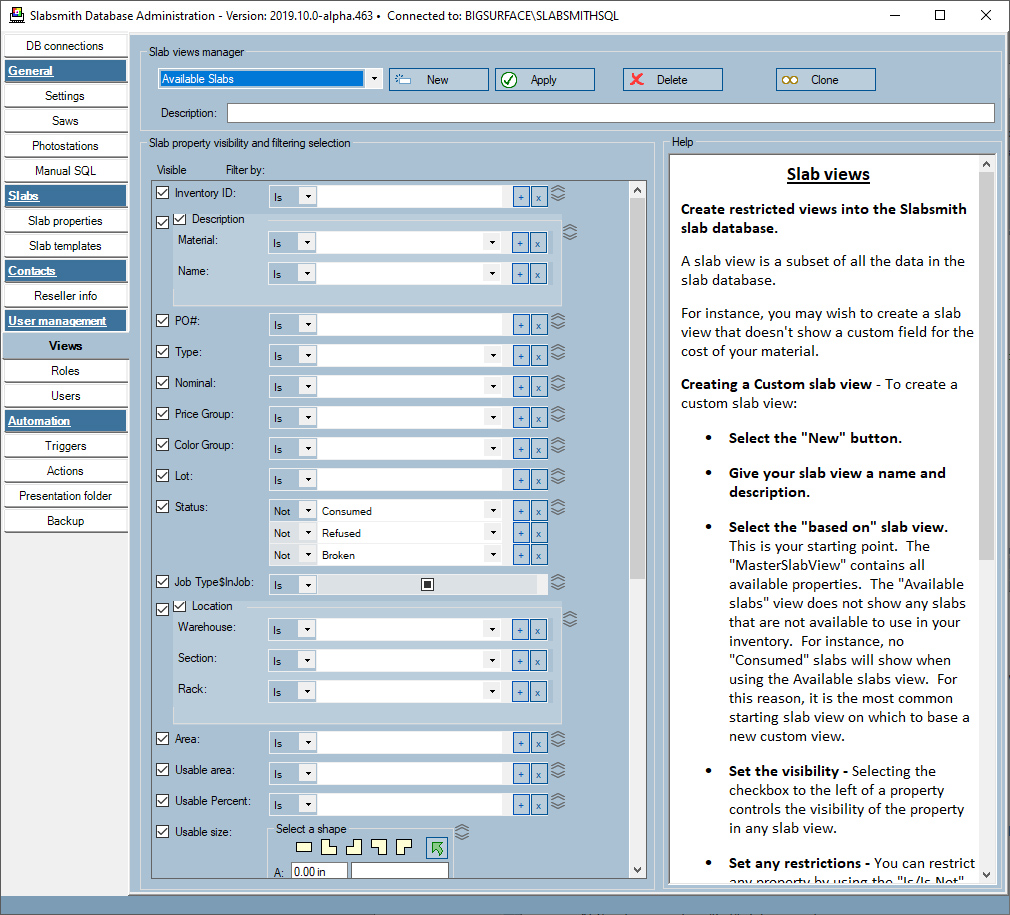The width and height of the screenshot is (1010, 915).
Task: Apply the slab view changes
Action: 545,79
